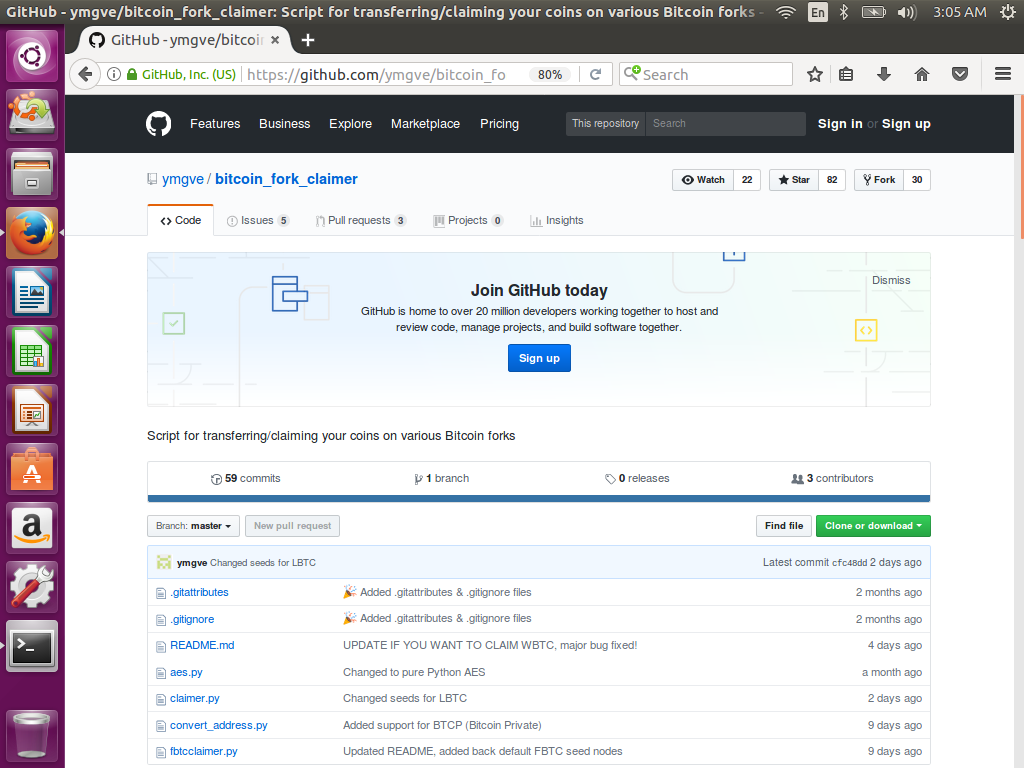Click the commits history icon
1024x768 pixels.
click(214, 478)
